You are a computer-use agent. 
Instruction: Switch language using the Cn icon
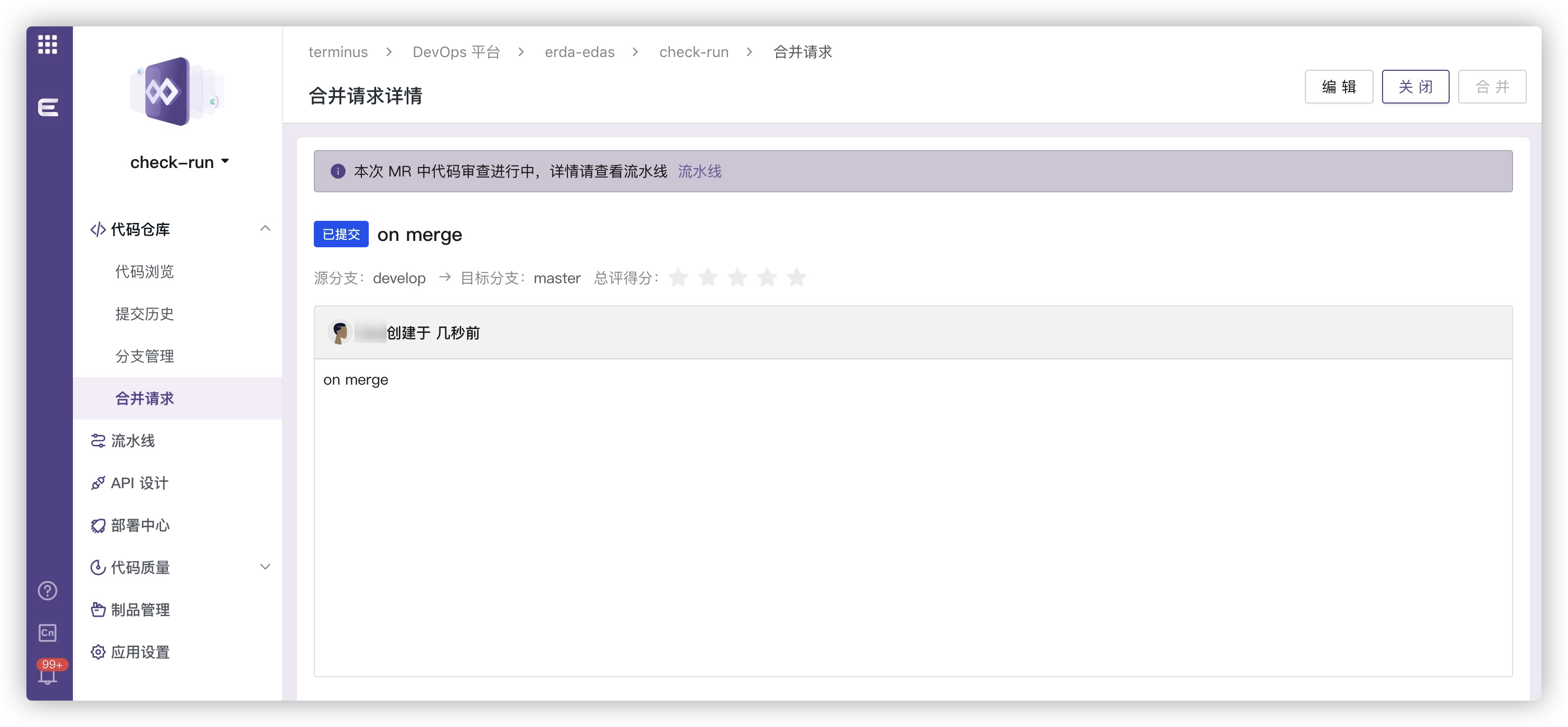[47, 632]
